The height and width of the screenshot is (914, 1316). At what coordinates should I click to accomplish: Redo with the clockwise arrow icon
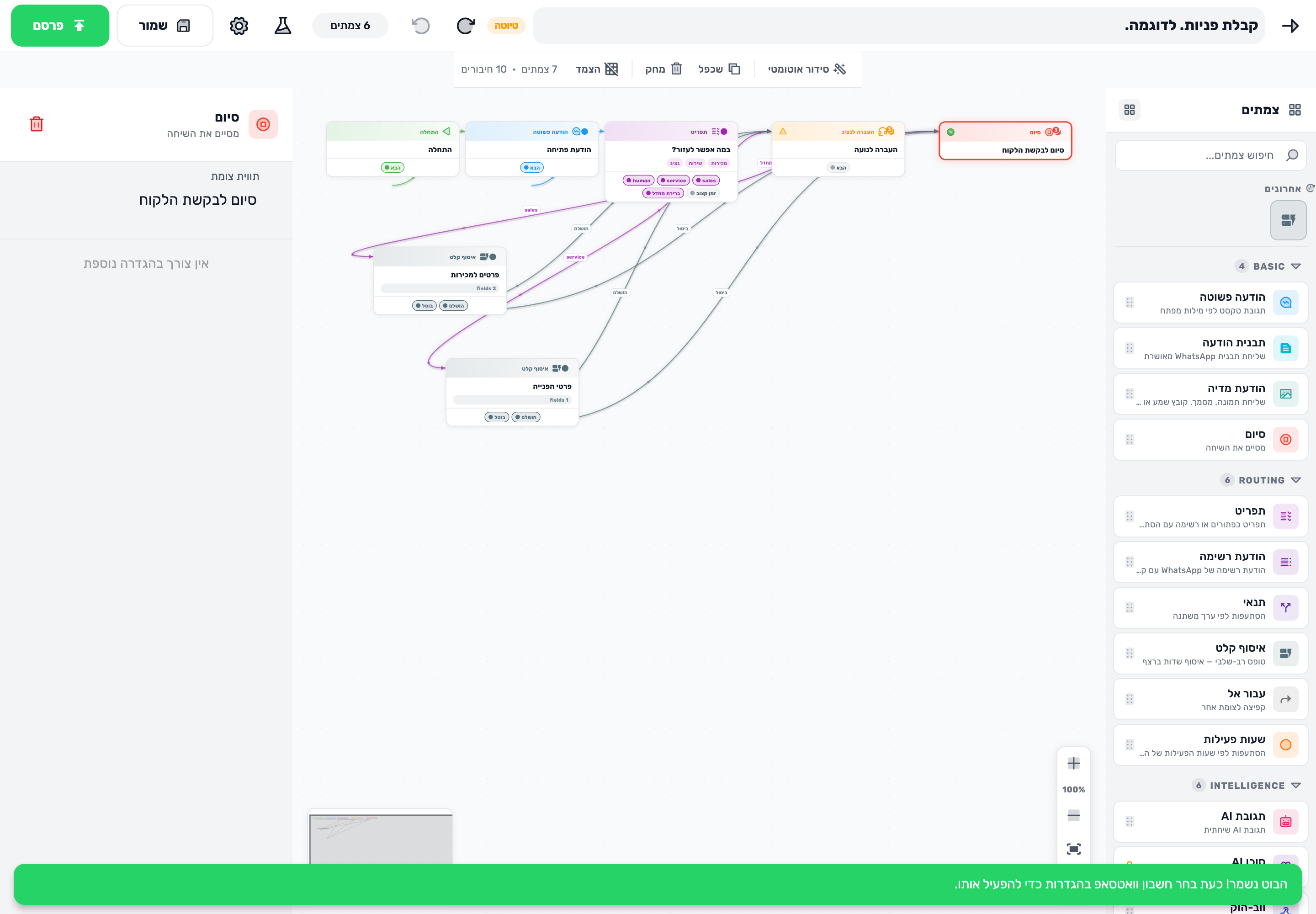tap(466, 26)
